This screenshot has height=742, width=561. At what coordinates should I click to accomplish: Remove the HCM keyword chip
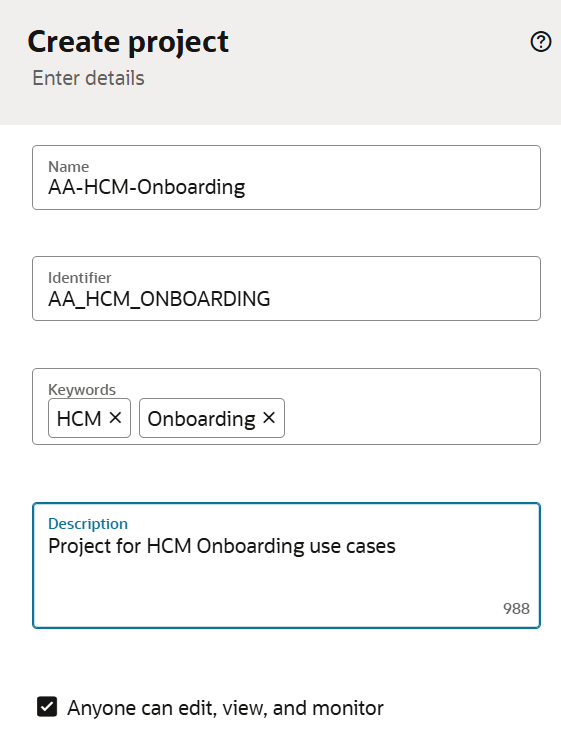tap(115, 418)
